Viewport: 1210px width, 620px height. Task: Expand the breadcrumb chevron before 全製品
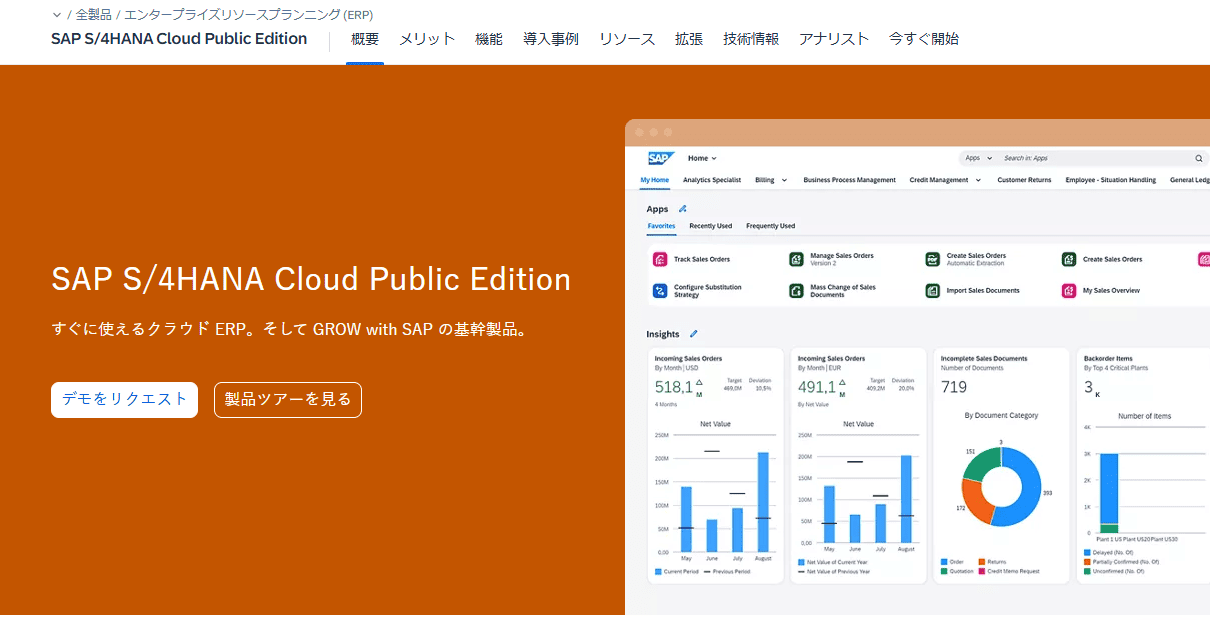coord(57,15)
